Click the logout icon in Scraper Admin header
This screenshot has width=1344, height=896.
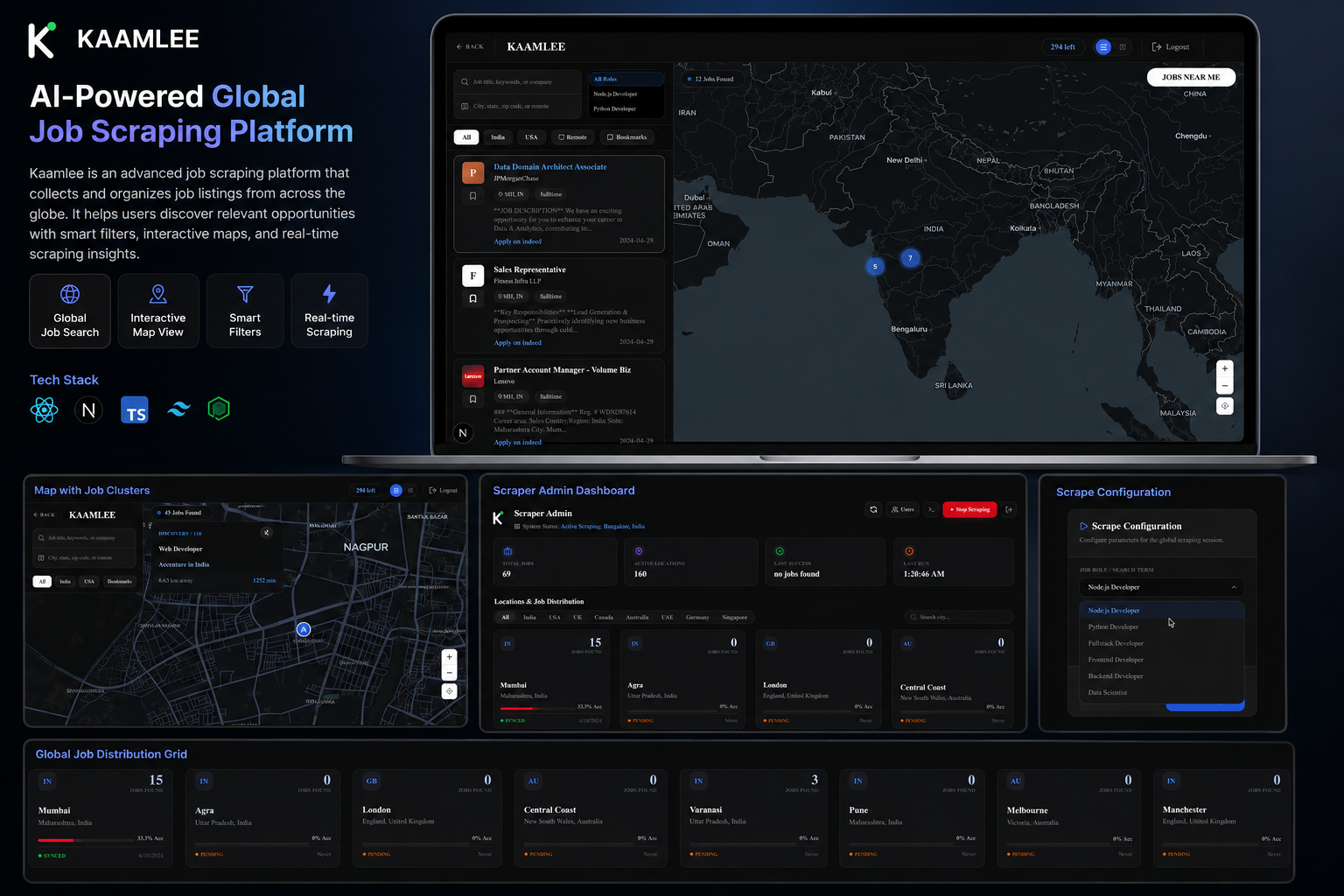1009,509
